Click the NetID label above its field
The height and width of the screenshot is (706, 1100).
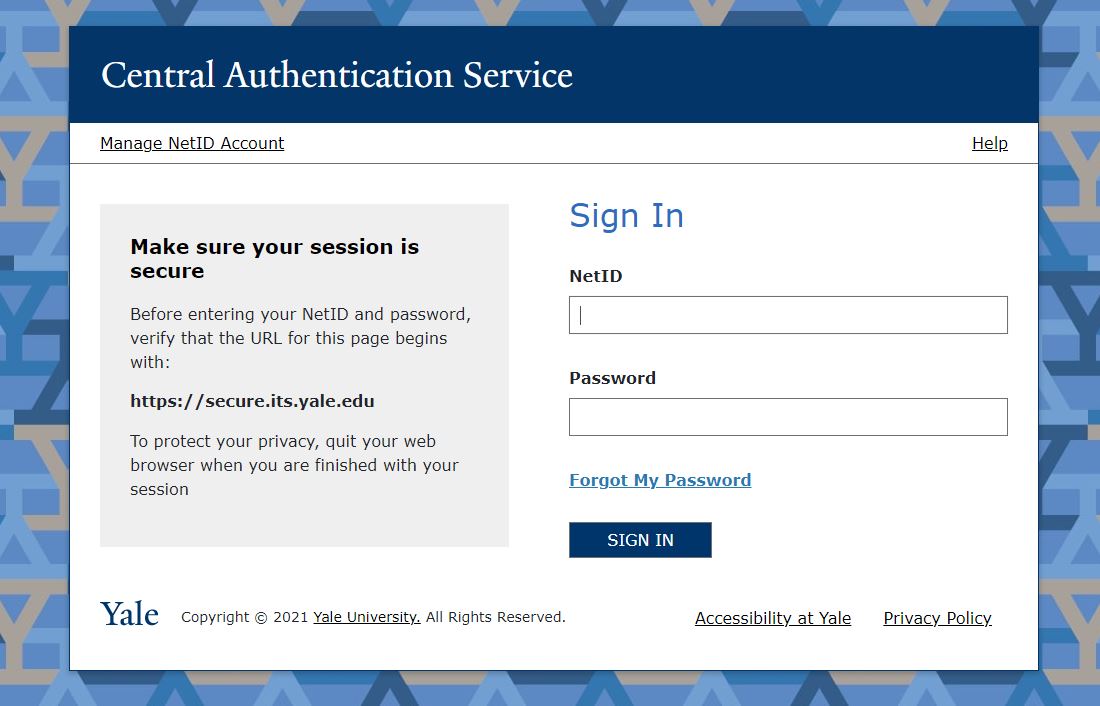tap(595, 276)
